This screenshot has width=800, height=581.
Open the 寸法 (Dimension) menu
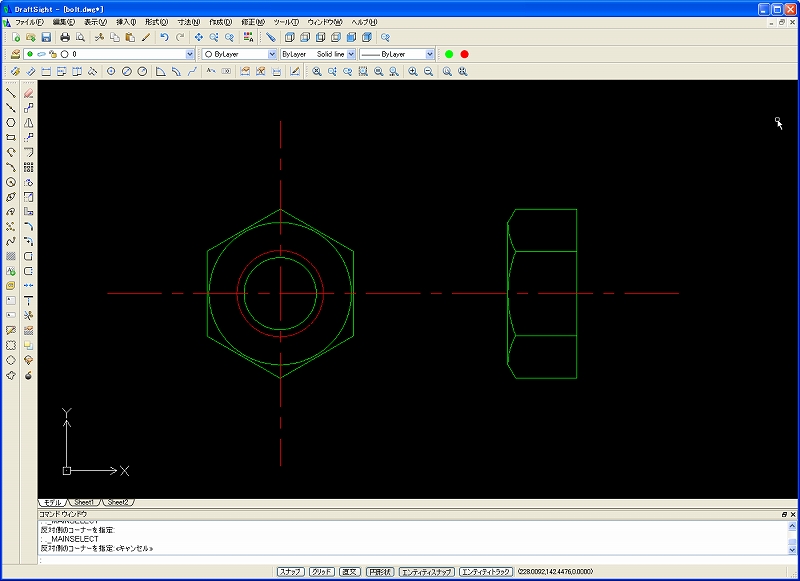coord(189,22)
